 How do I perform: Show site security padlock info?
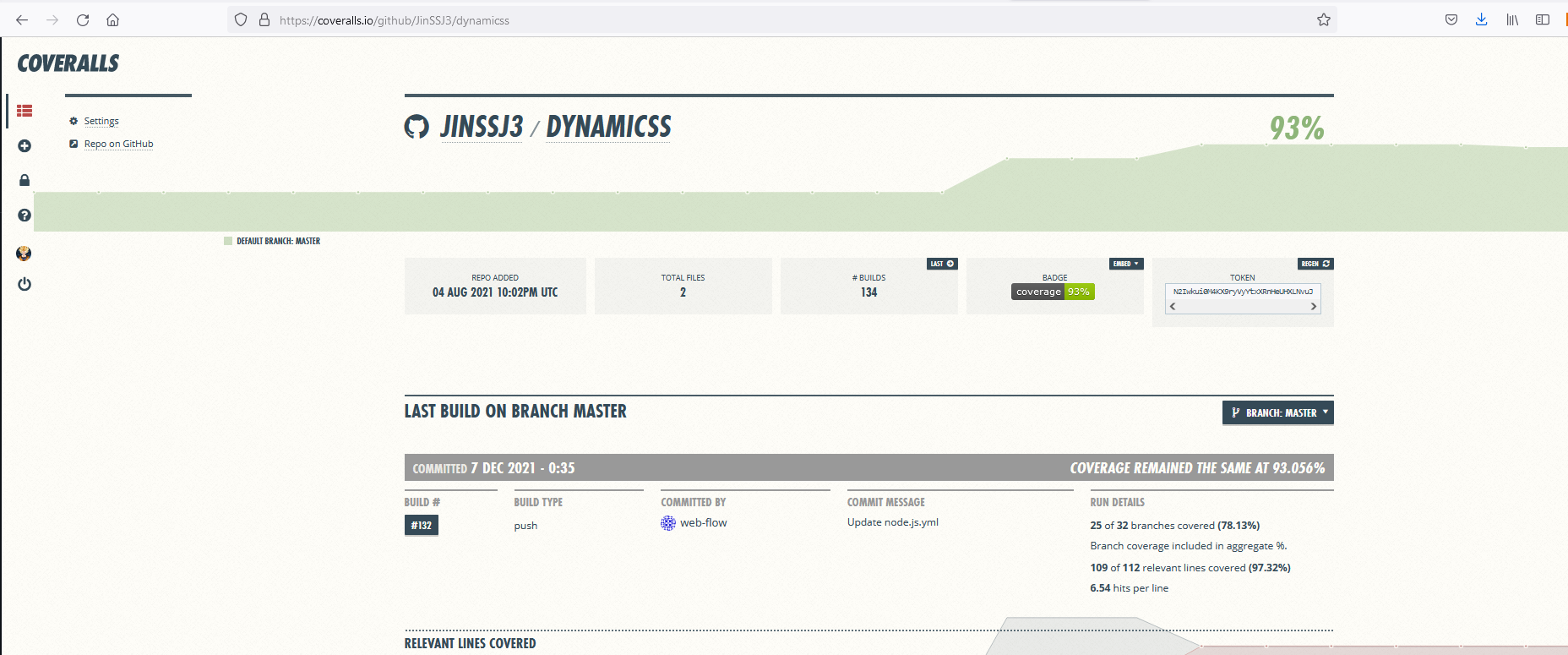point(264,19)
